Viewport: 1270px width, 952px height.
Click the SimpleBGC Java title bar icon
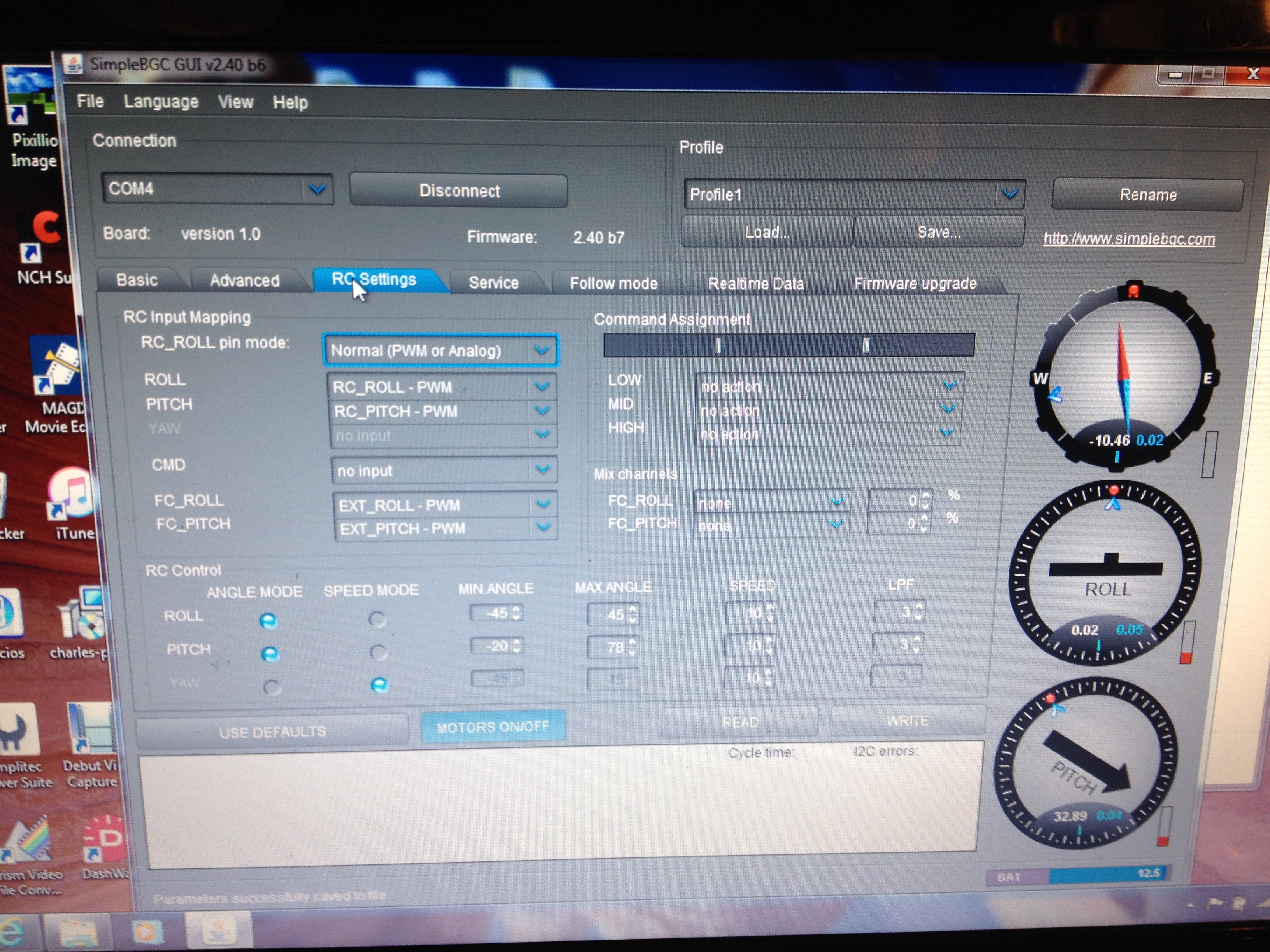coord(73,64)
